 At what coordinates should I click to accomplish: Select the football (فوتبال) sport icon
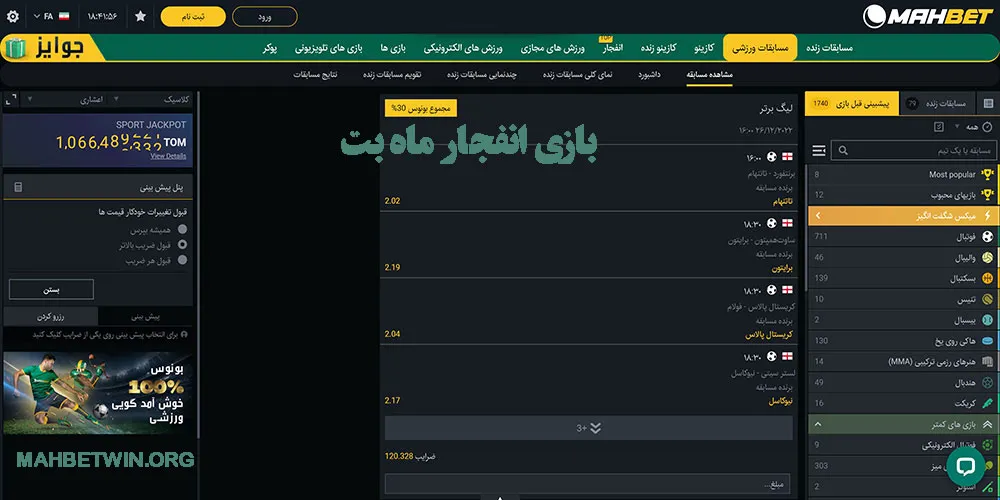(x=988, y=237)
